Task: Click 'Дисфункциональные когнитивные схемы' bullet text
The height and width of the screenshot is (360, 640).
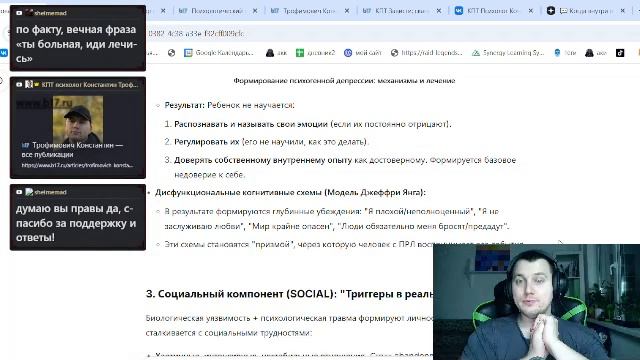Action: [x=290, y=192]
